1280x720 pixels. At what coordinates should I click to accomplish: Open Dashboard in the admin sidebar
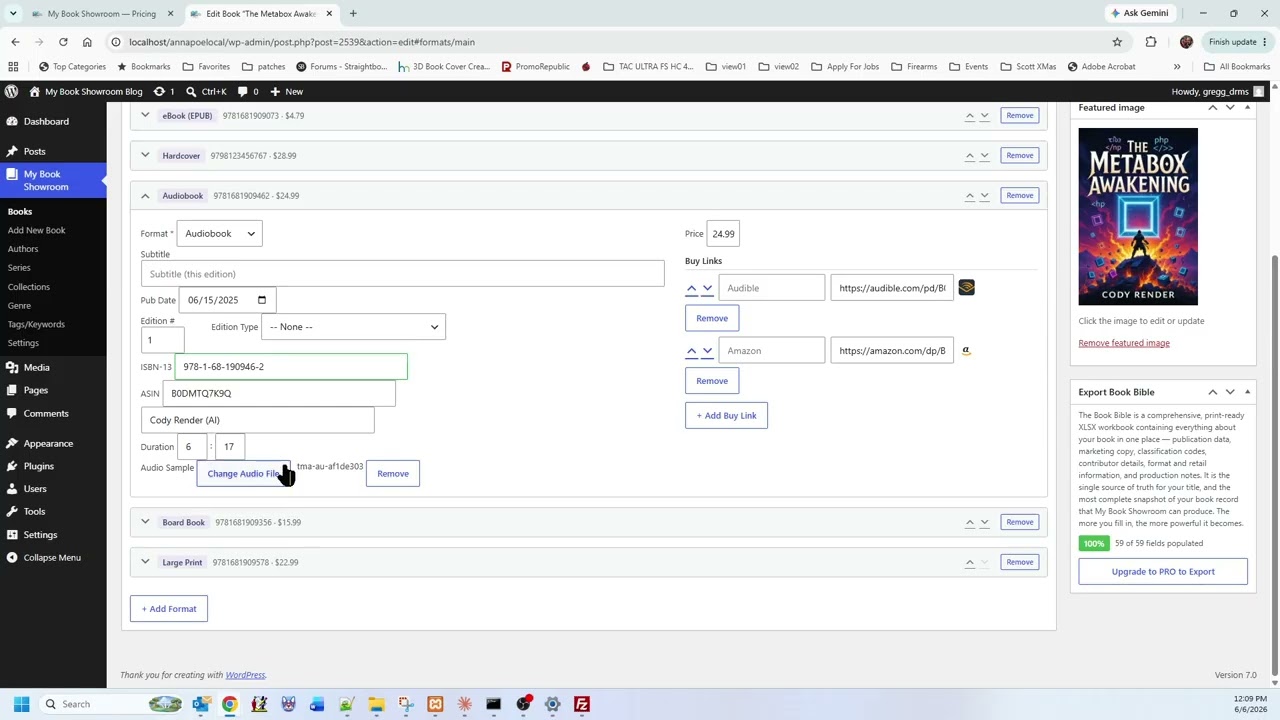(46, 121)
